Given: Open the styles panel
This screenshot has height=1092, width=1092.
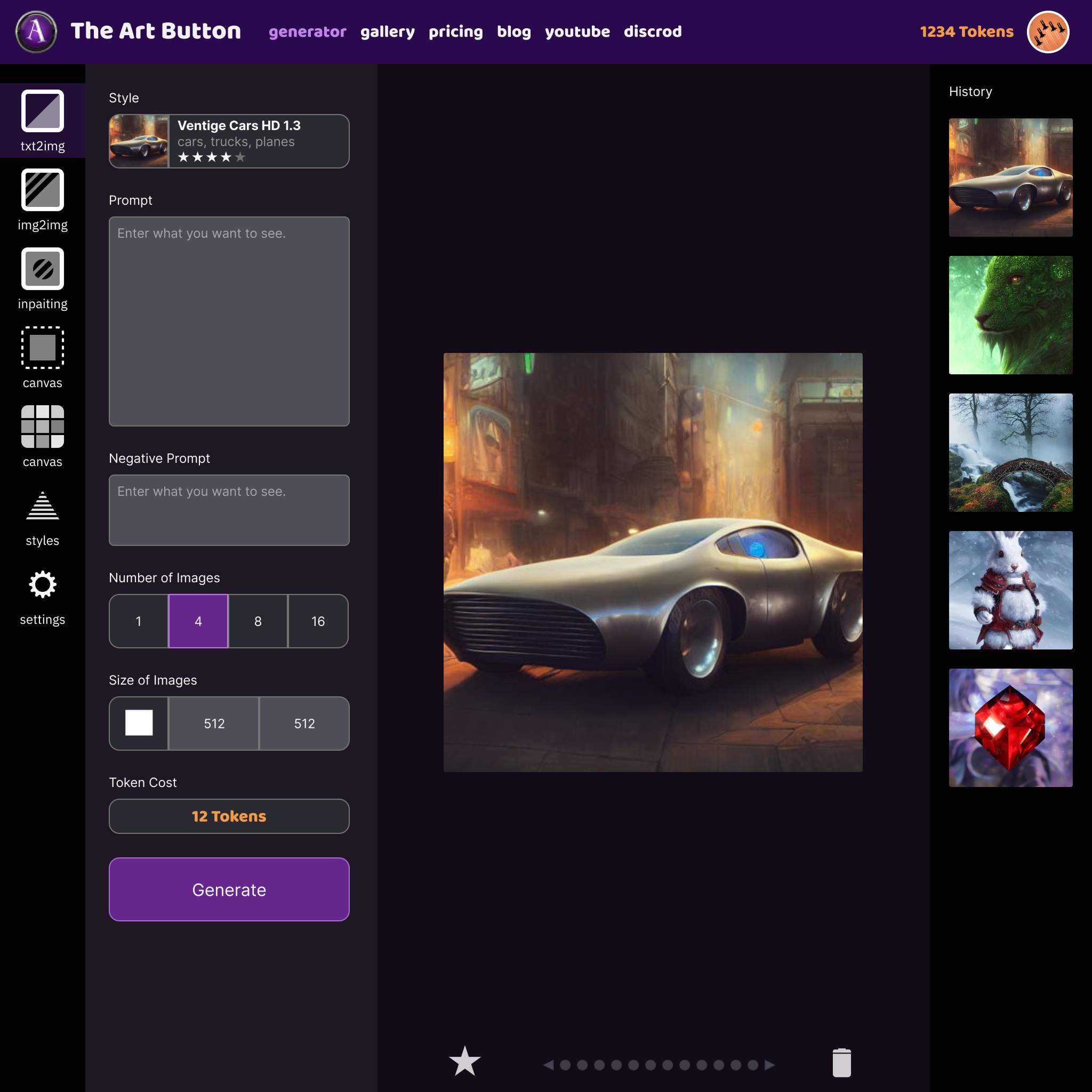Looking at the screenshot, I should click(43, 506).
